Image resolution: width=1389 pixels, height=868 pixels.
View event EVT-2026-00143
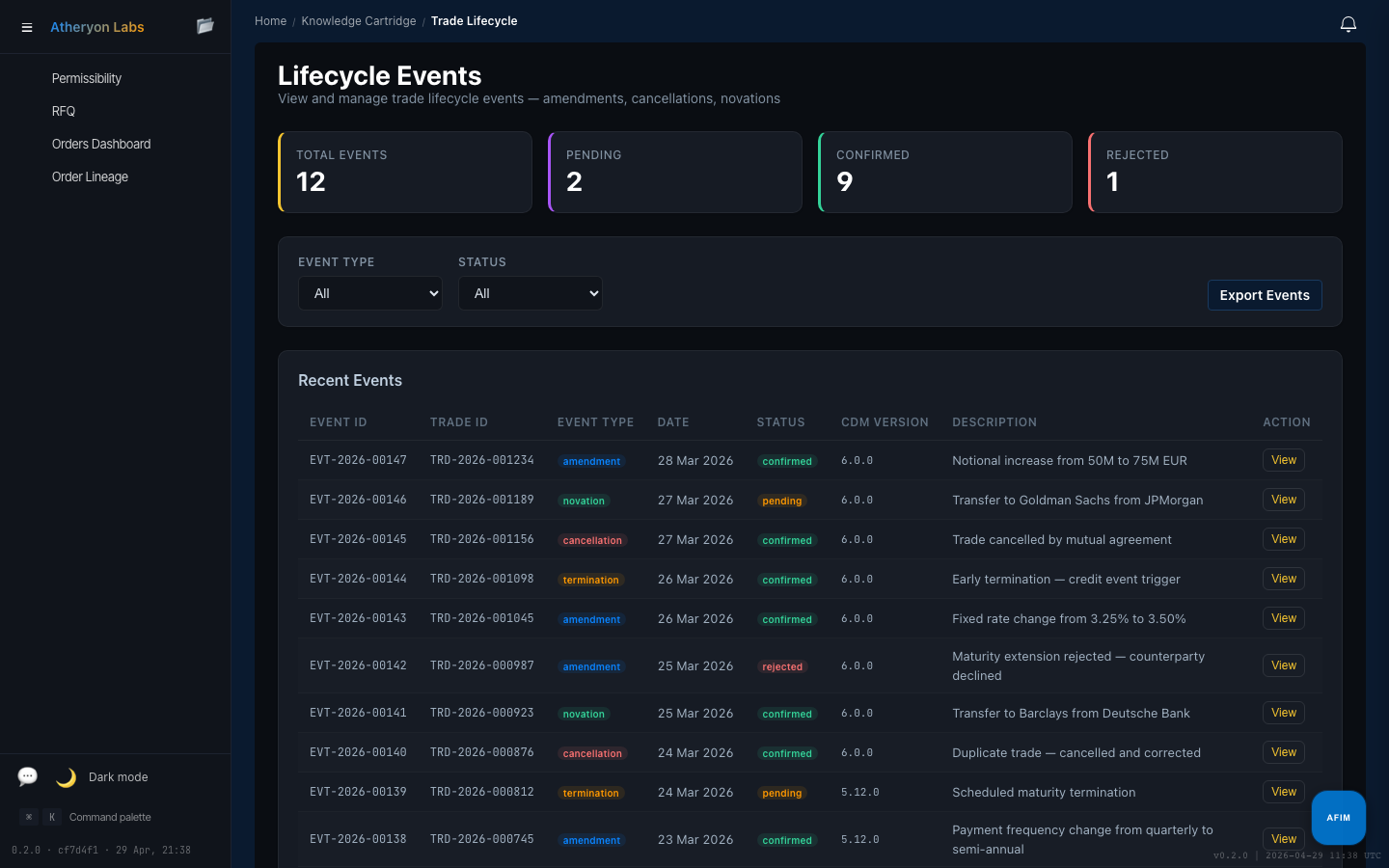1284,618
